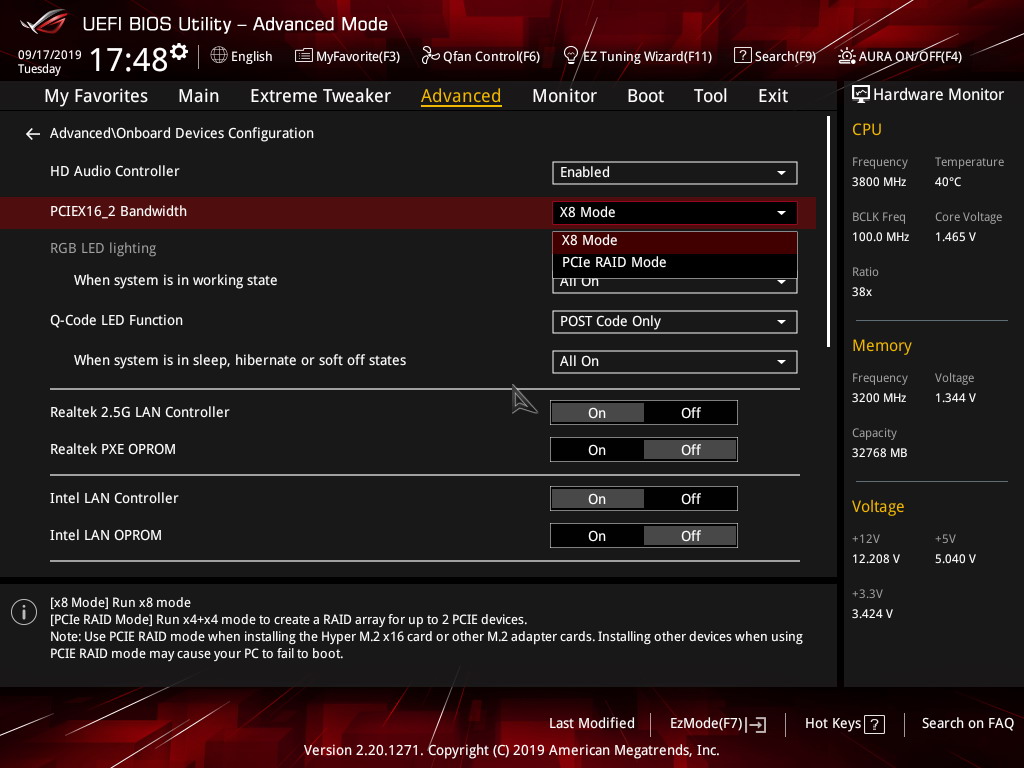Select the Advanced tab
Screen dimensions: 1024x768
point(461,96)
